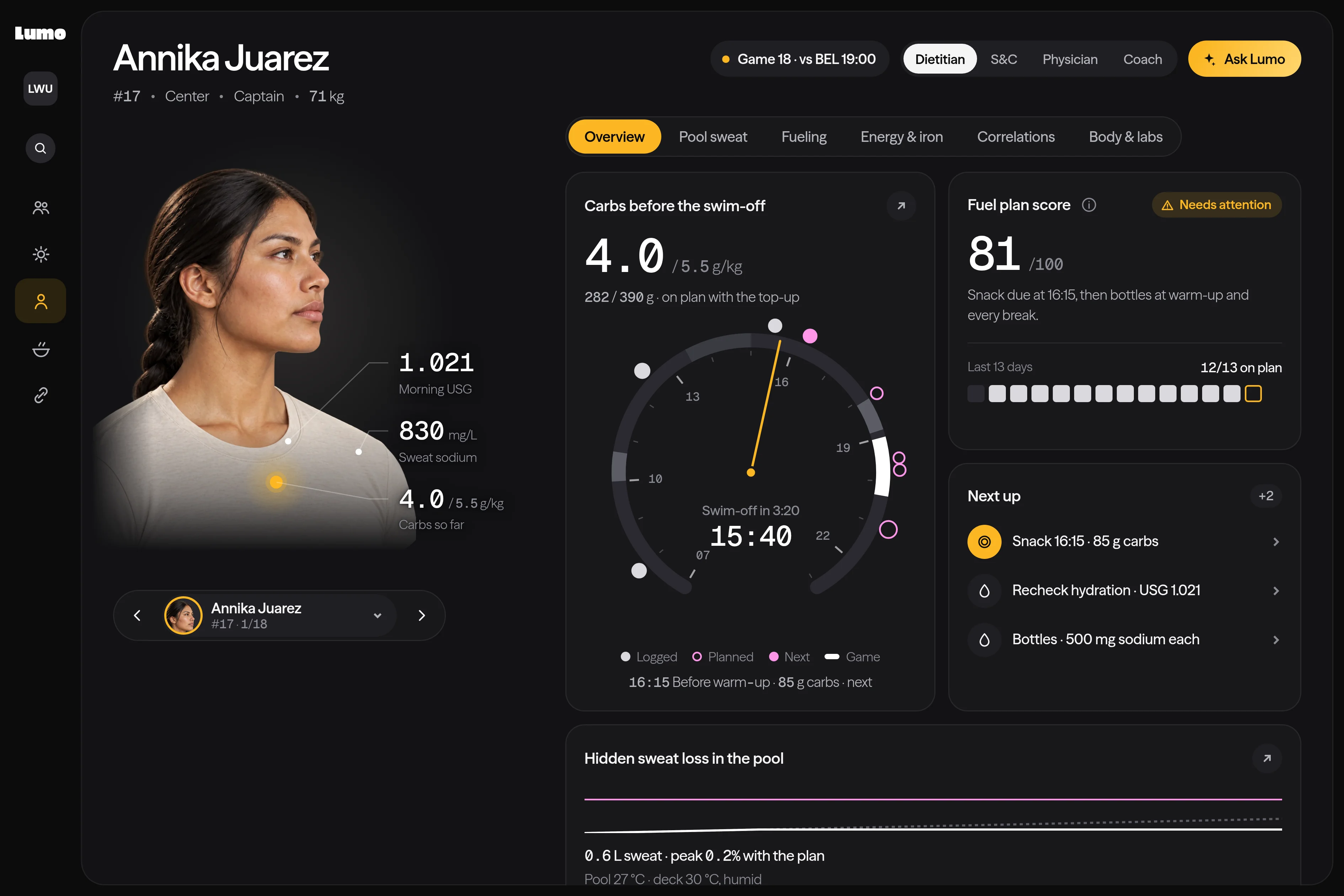Switch role view to Dietitian
Viewport: 1344px width, 896px height.
939,59
